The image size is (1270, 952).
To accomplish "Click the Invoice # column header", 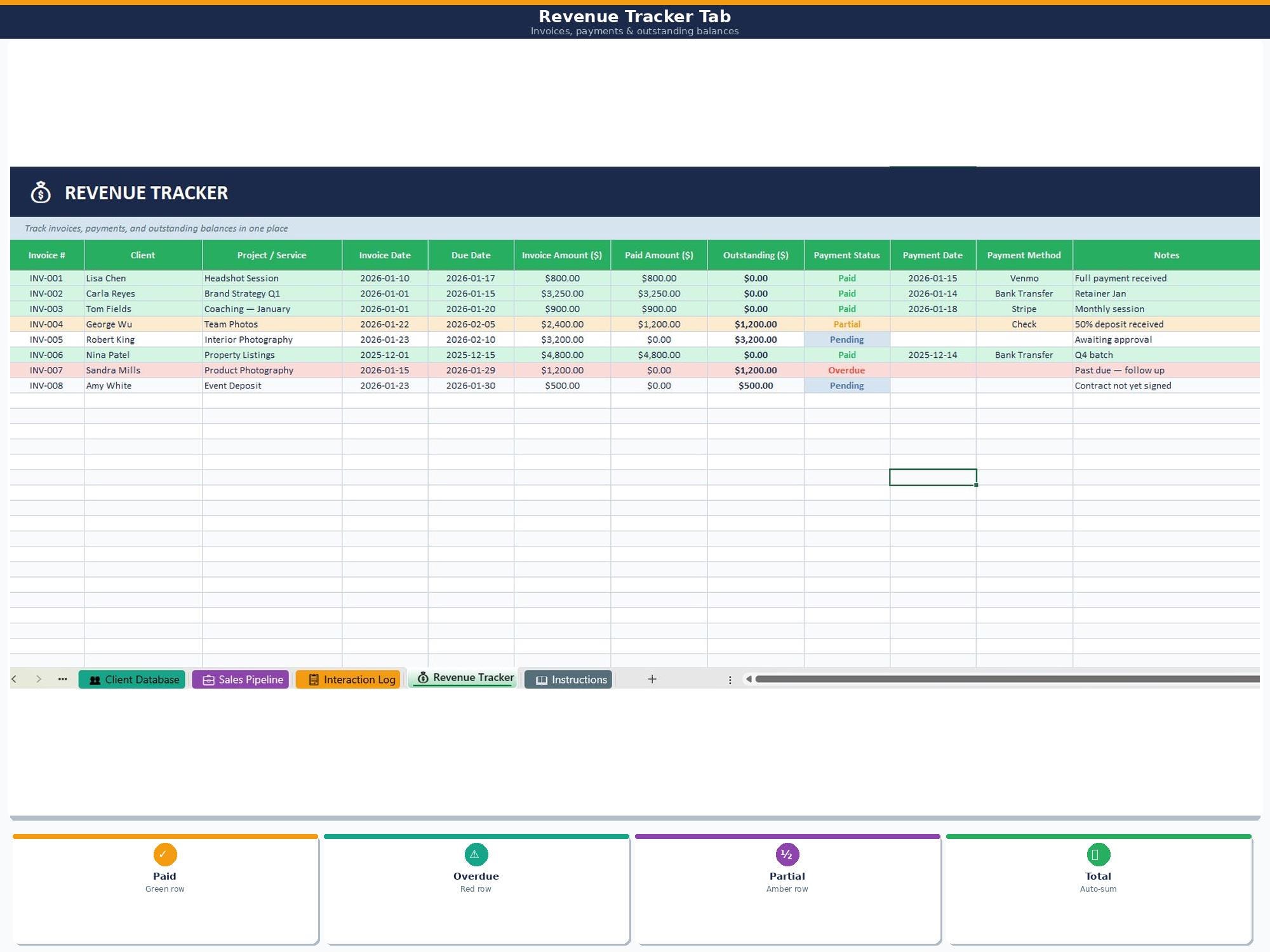I will click(47, 255).
